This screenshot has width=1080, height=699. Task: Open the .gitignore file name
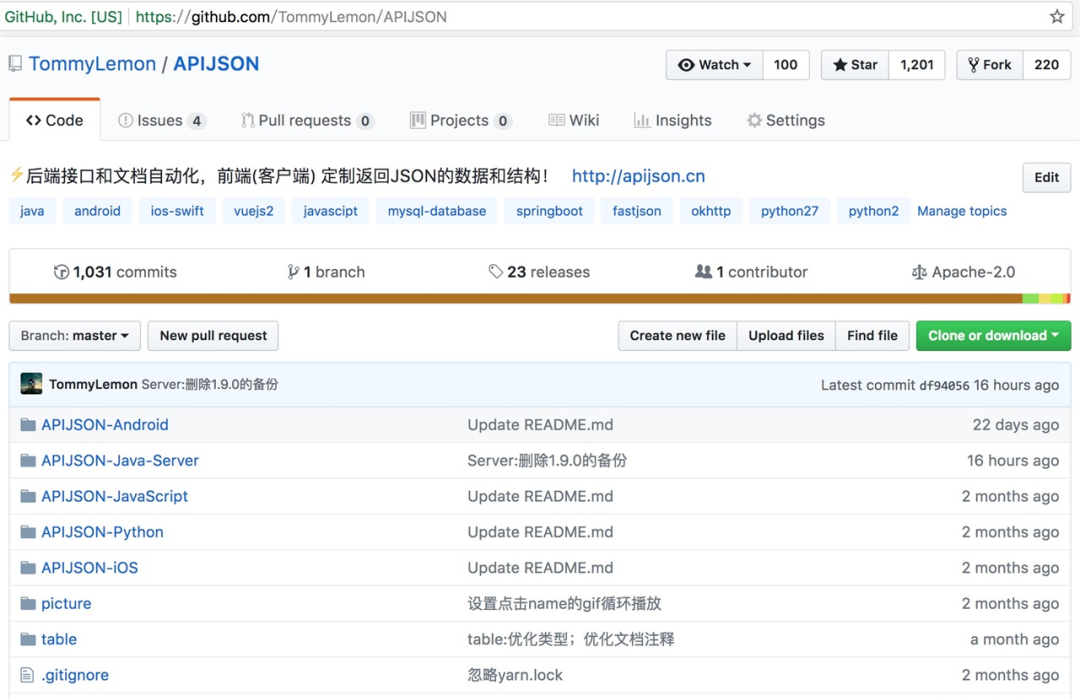pyautogui.click(x=75, y=675)
